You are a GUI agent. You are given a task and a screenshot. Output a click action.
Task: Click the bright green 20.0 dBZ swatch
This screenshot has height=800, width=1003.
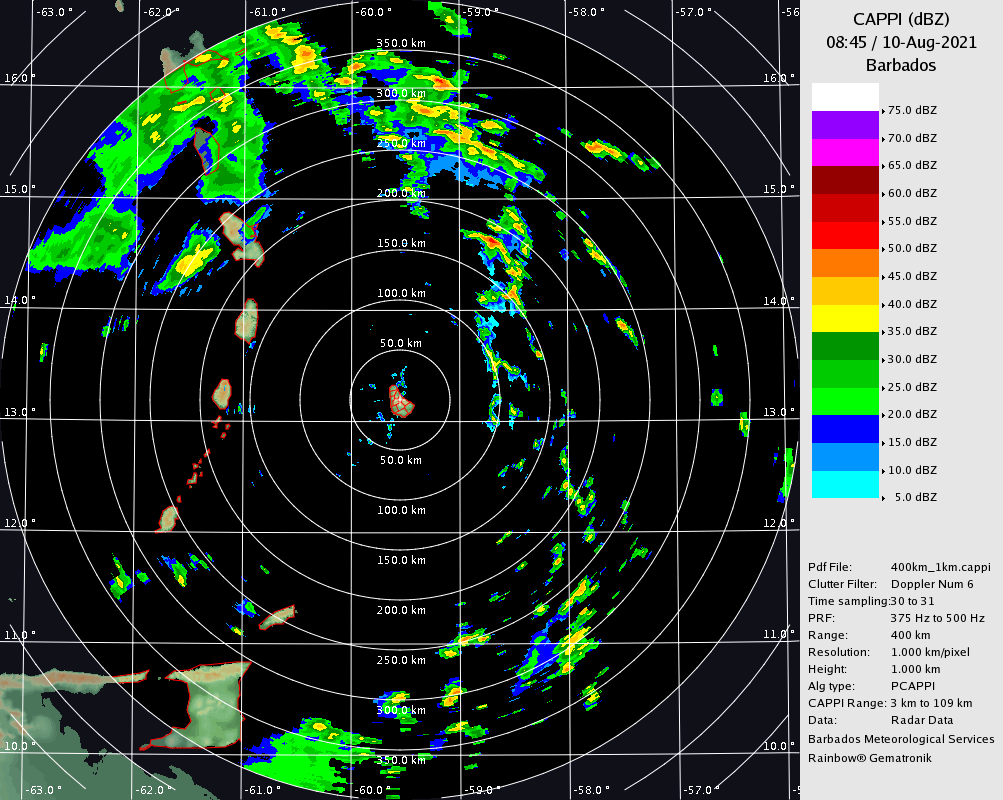click(x=845, y=401)
